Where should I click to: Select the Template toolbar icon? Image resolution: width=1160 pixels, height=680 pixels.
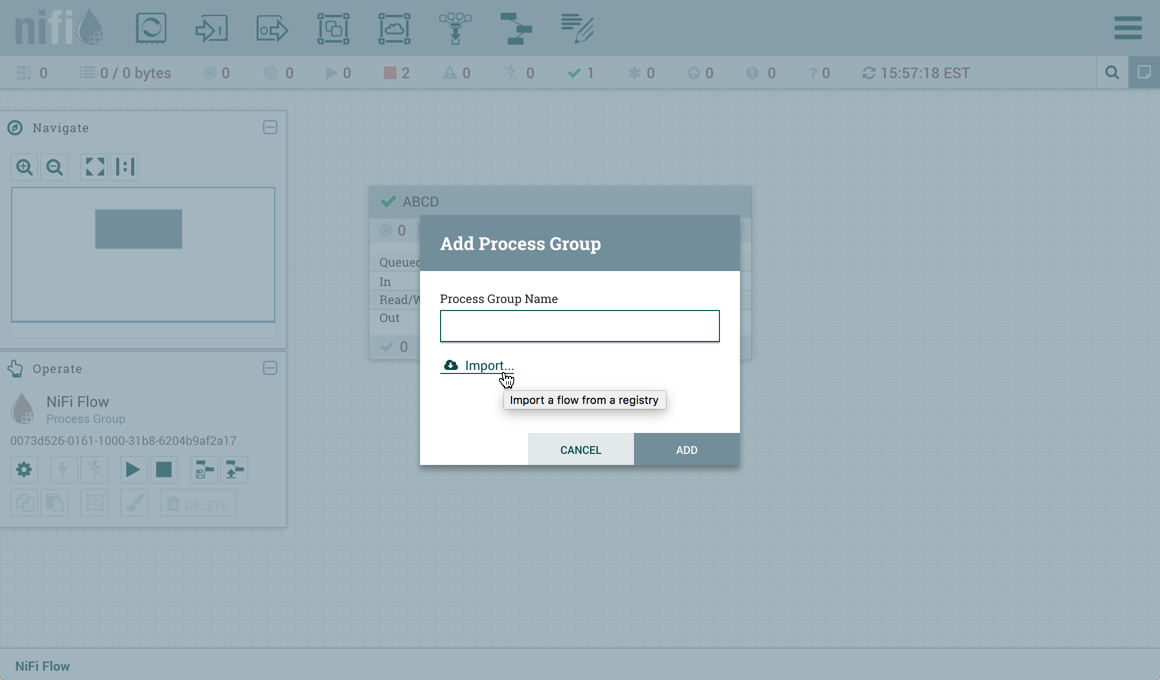coord(516,28)
